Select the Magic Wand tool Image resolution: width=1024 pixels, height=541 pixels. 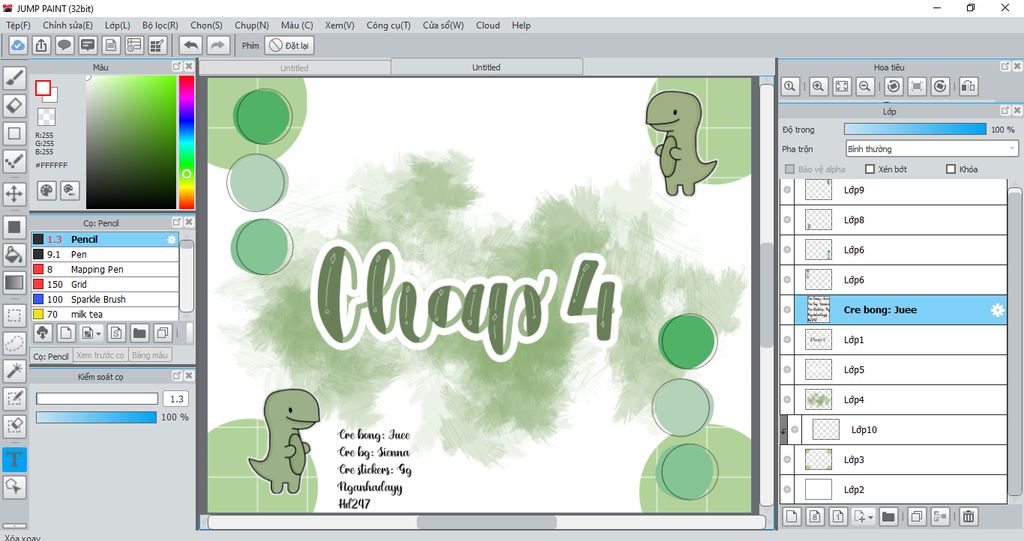14,370
